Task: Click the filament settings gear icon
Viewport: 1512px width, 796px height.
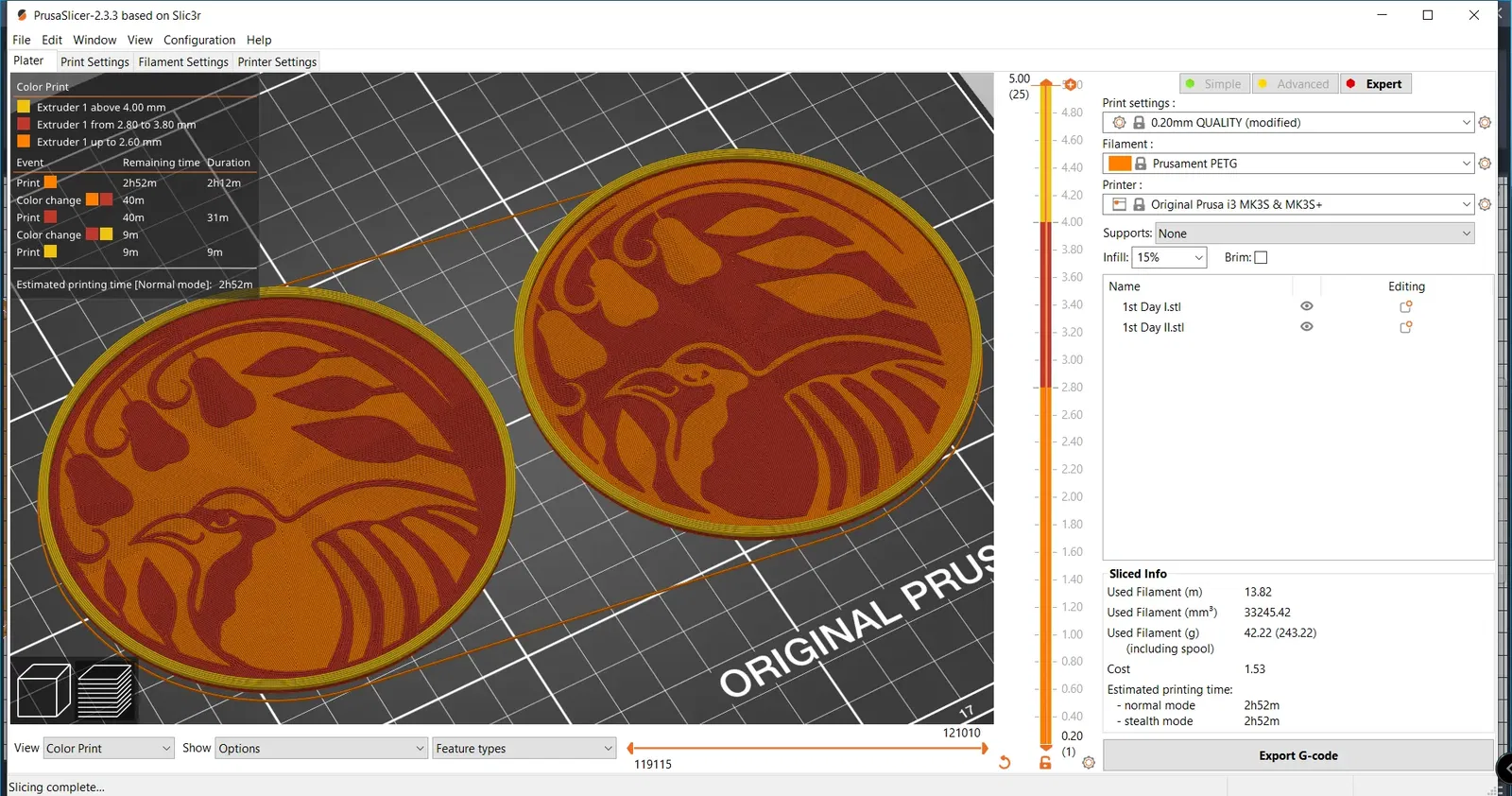Action: click(x=1485, y=164)
